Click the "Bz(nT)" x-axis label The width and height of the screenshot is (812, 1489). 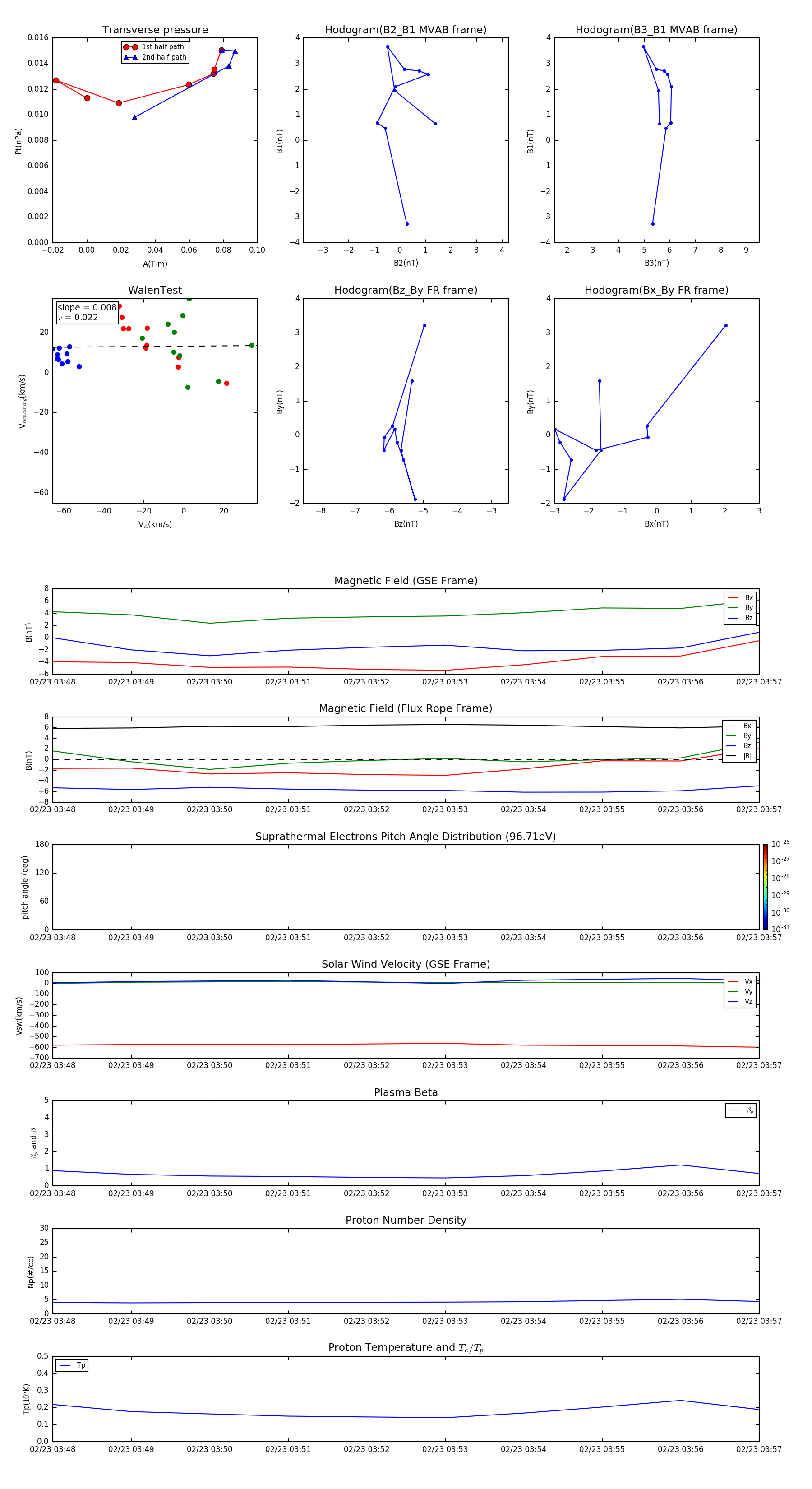[406, 524]
